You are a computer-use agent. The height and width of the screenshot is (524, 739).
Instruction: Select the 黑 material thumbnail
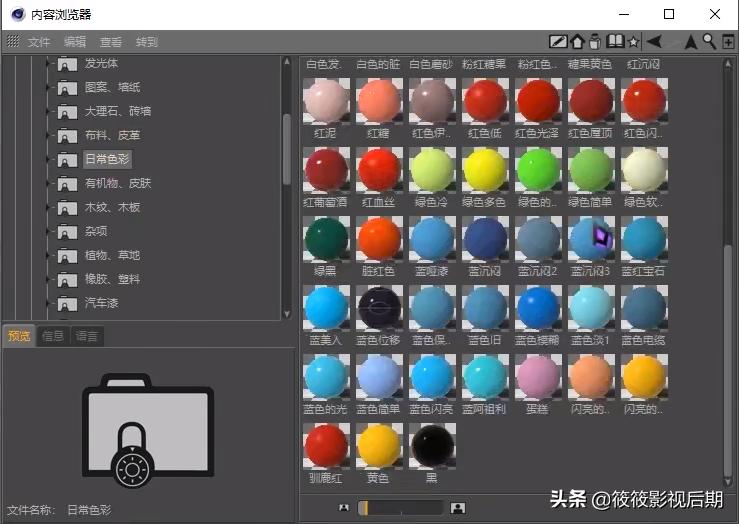(432, 446)
